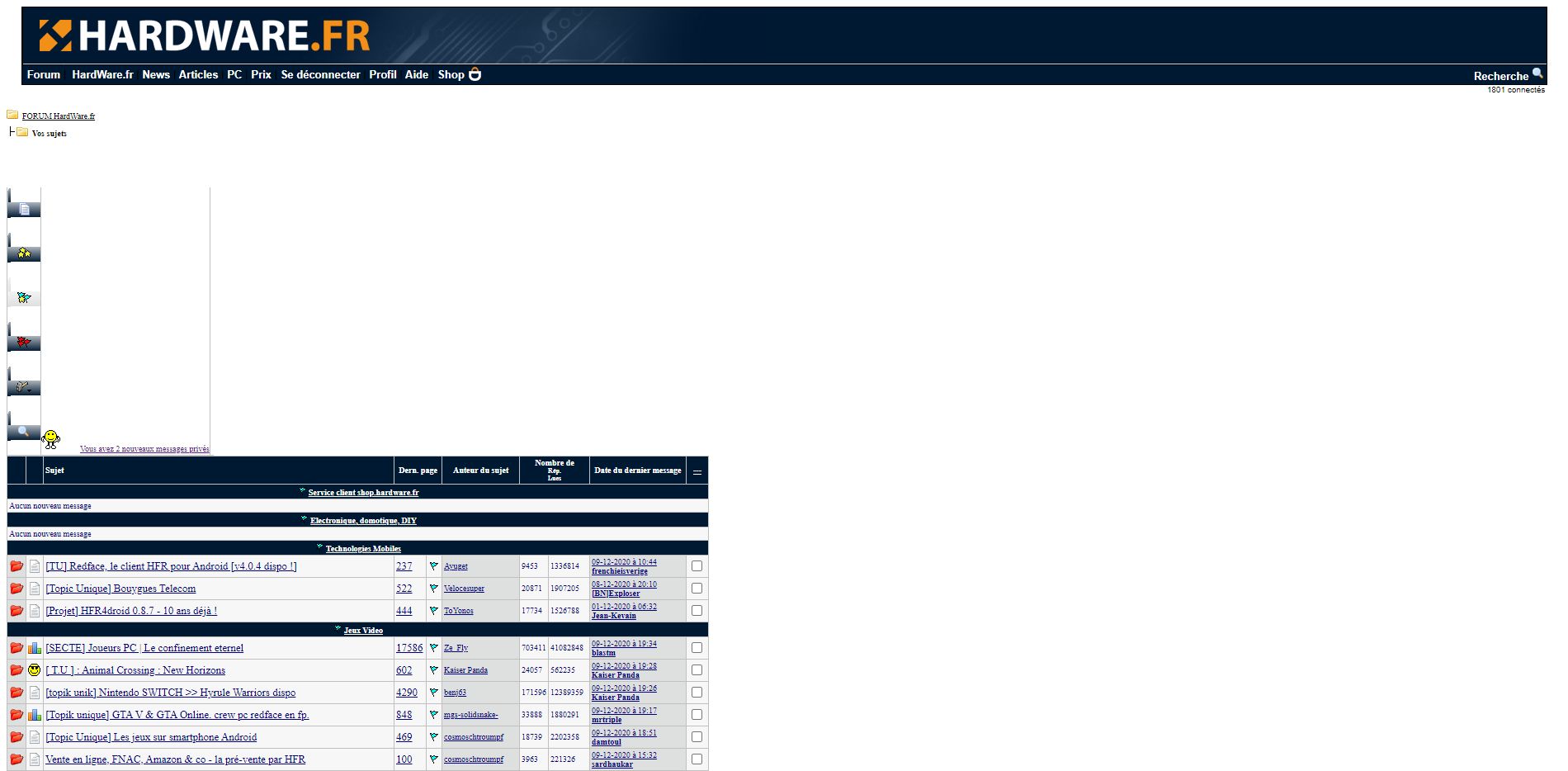Open the Technologies Mobiles category link

click(x=363, y=549)
